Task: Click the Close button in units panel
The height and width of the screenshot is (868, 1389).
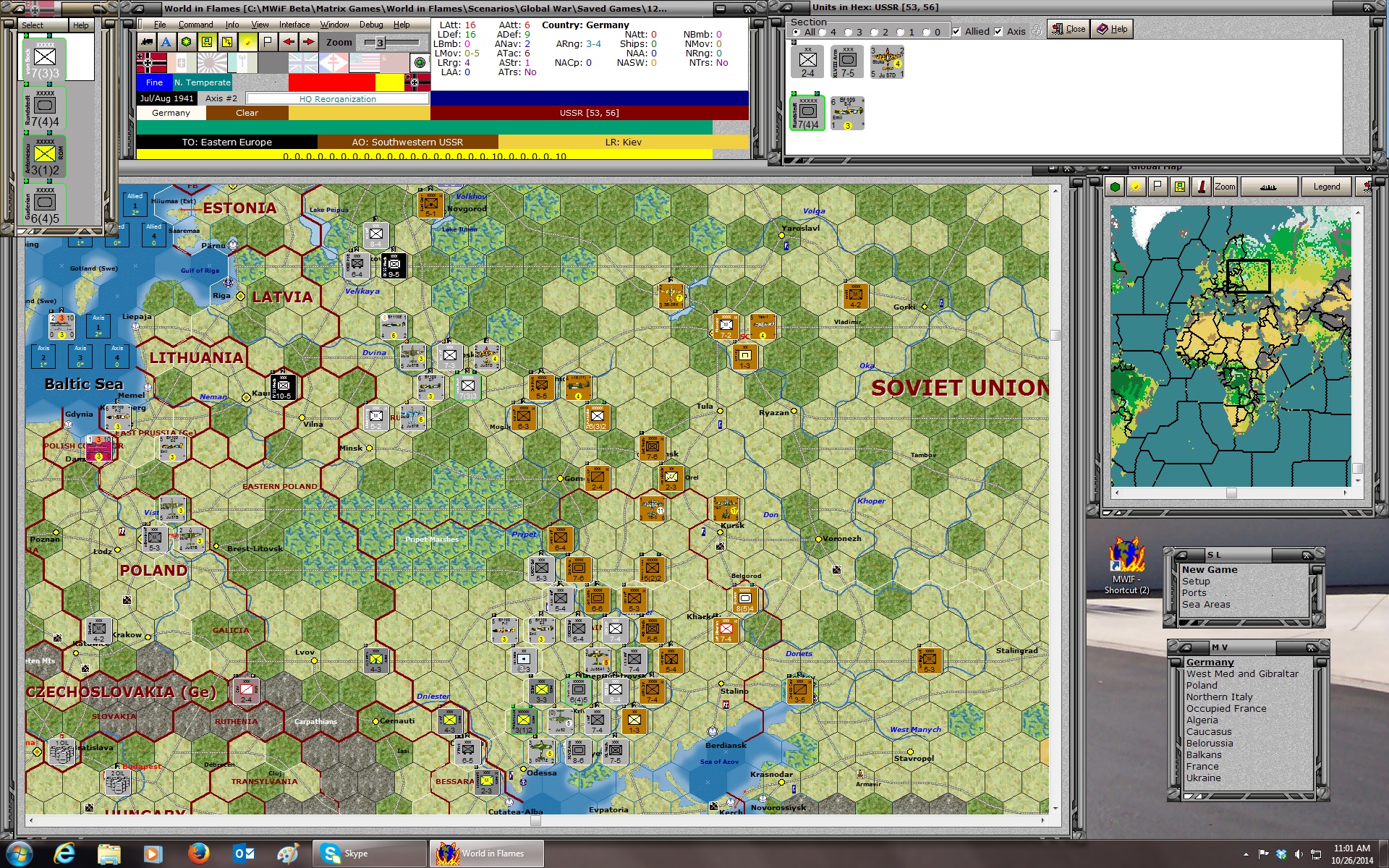Action: (1069, 29)
